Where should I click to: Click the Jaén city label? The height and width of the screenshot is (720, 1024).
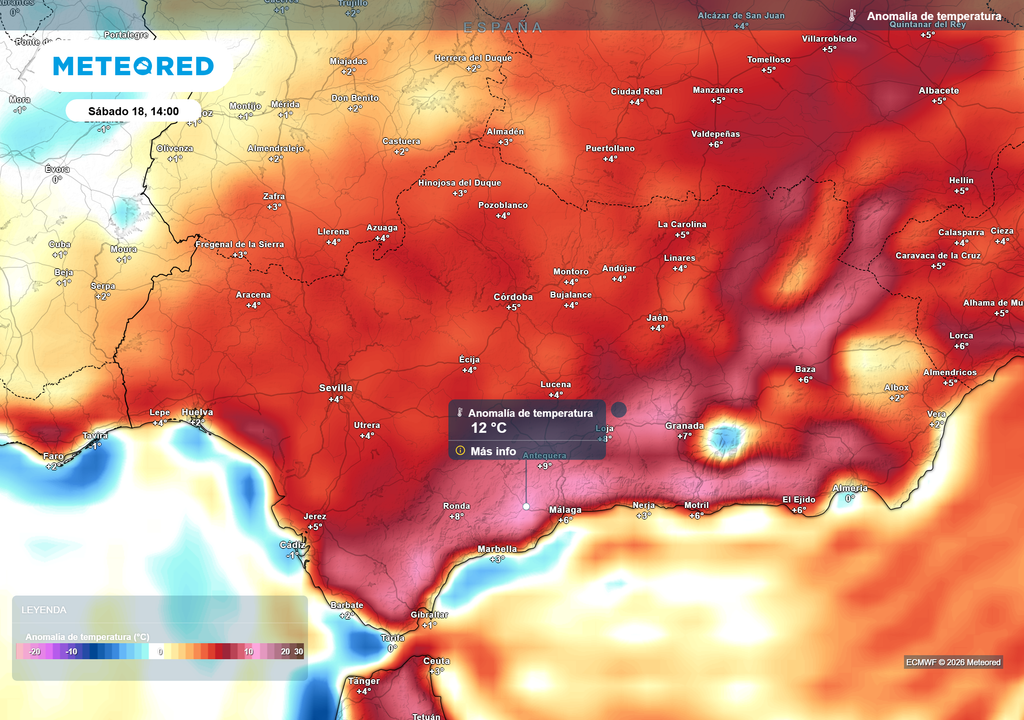click(657, 318)
